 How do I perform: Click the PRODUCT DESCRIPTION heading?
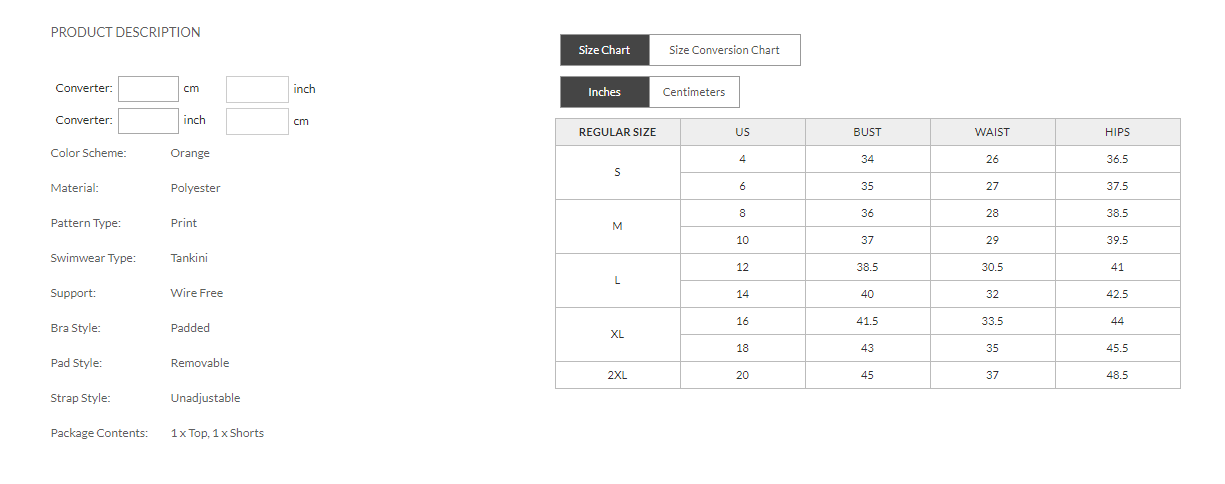[125, 32]
